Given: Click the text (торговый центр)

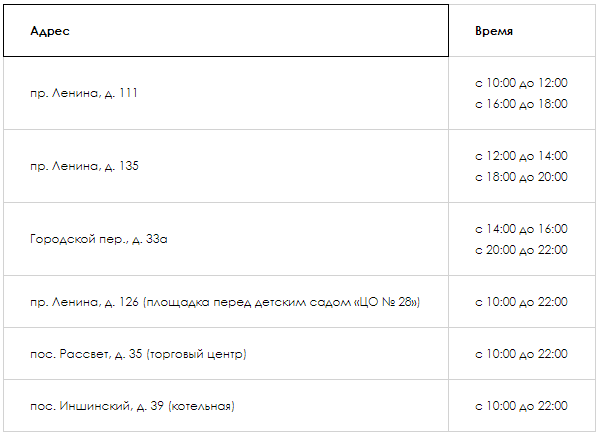Looking at the screenshot, I should click(196, 354).
